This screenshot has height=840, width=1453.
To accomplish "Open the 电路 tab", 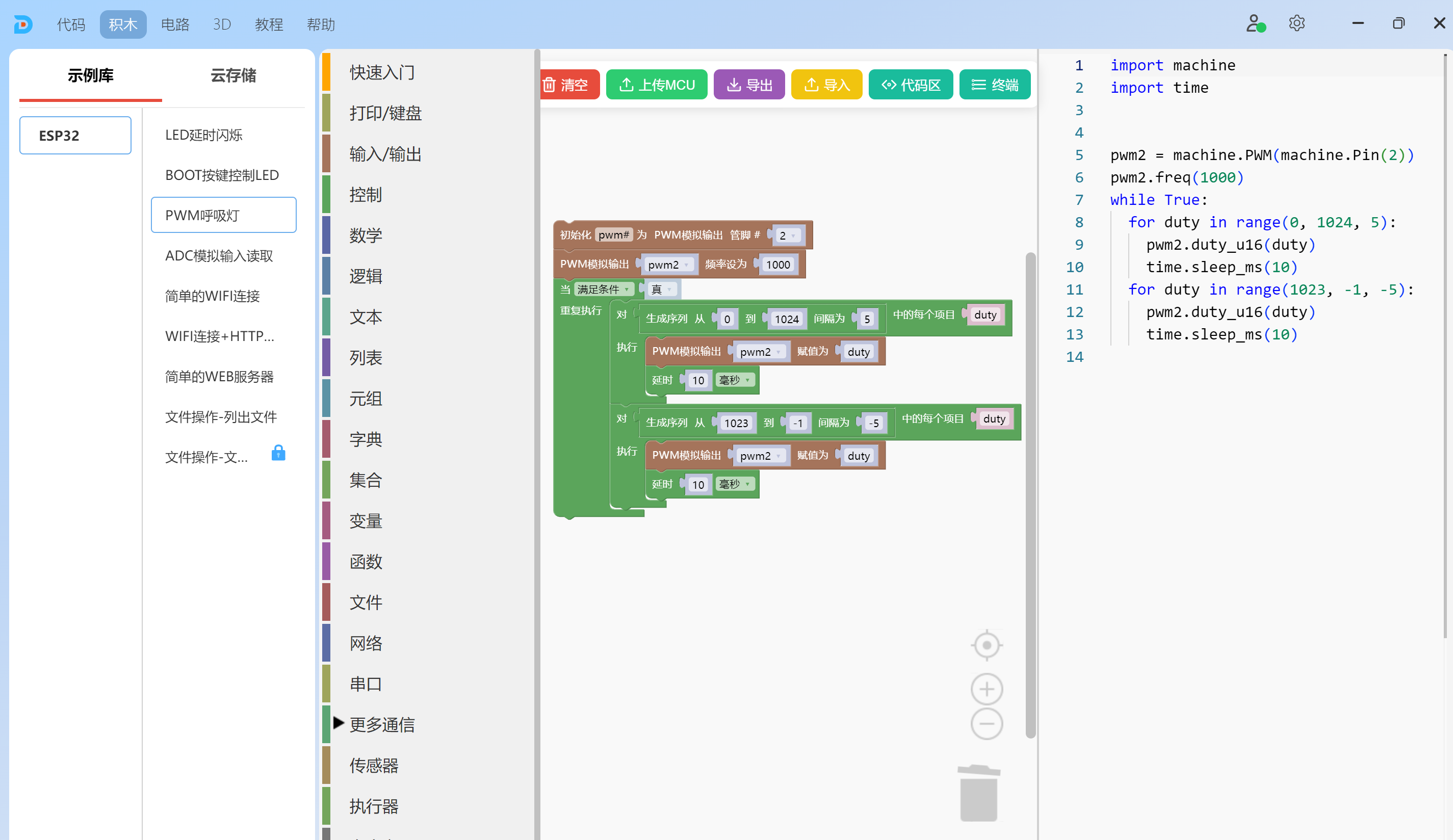I will 175,24.
